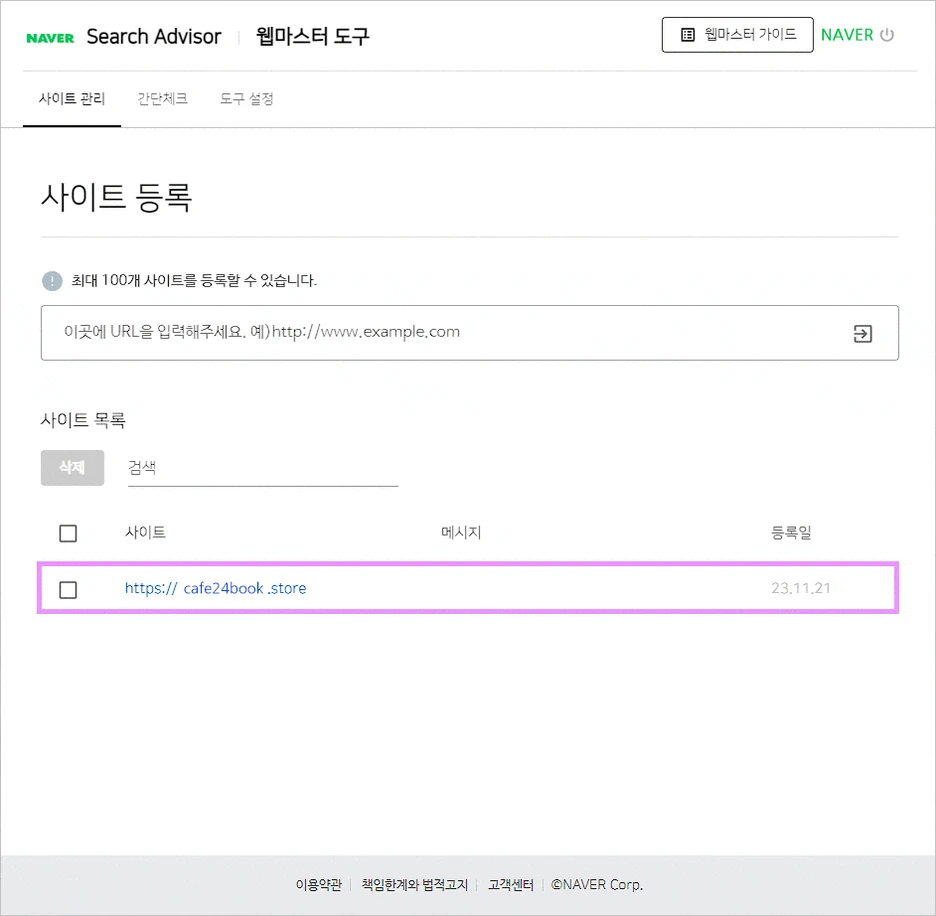Viewport: 936px width, 916px height.
Task: Click the info icon beside the site limit notice
Action: click(51, 281)
